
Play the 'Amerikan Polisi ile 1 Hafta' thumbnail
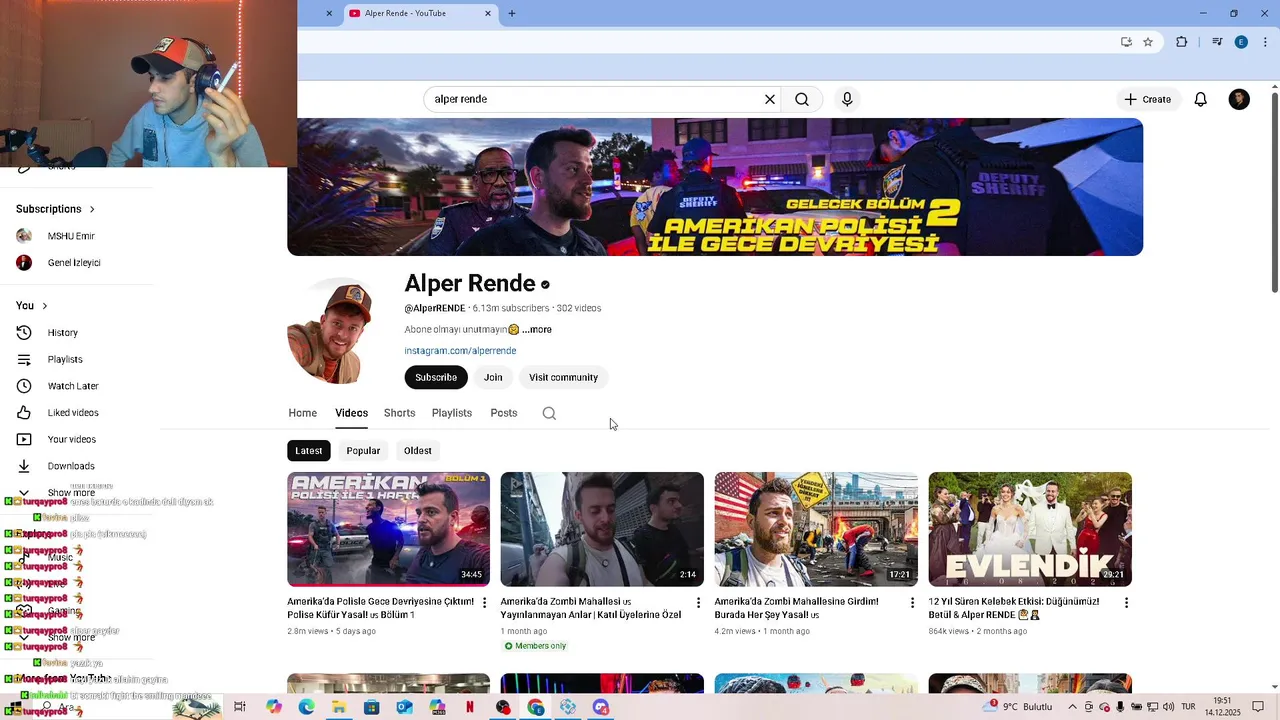(389, 529)
